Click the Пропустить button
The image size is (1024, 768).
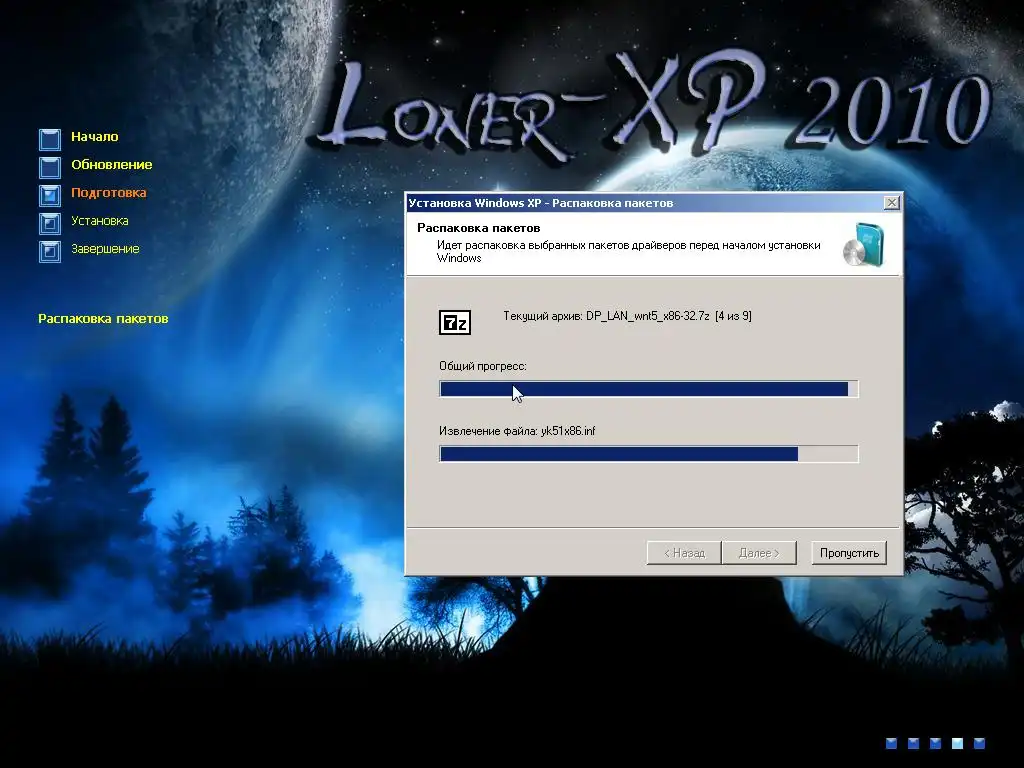848,552
